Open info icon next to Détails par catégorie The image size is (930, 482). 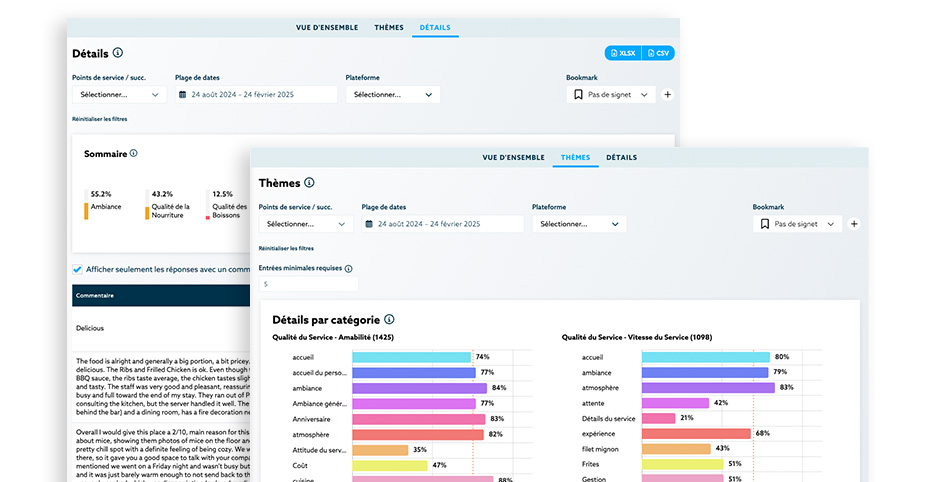389,320
